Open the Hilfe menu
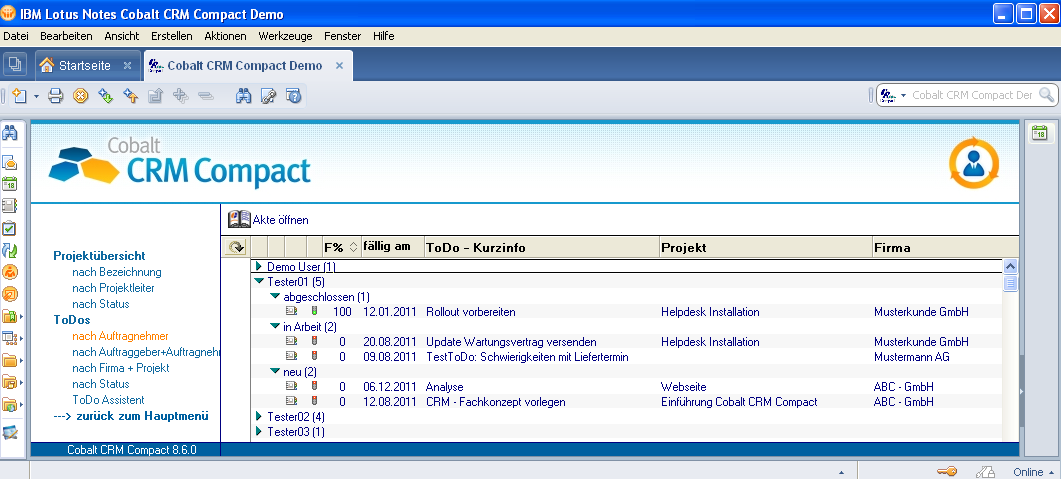 pos(384,36)
